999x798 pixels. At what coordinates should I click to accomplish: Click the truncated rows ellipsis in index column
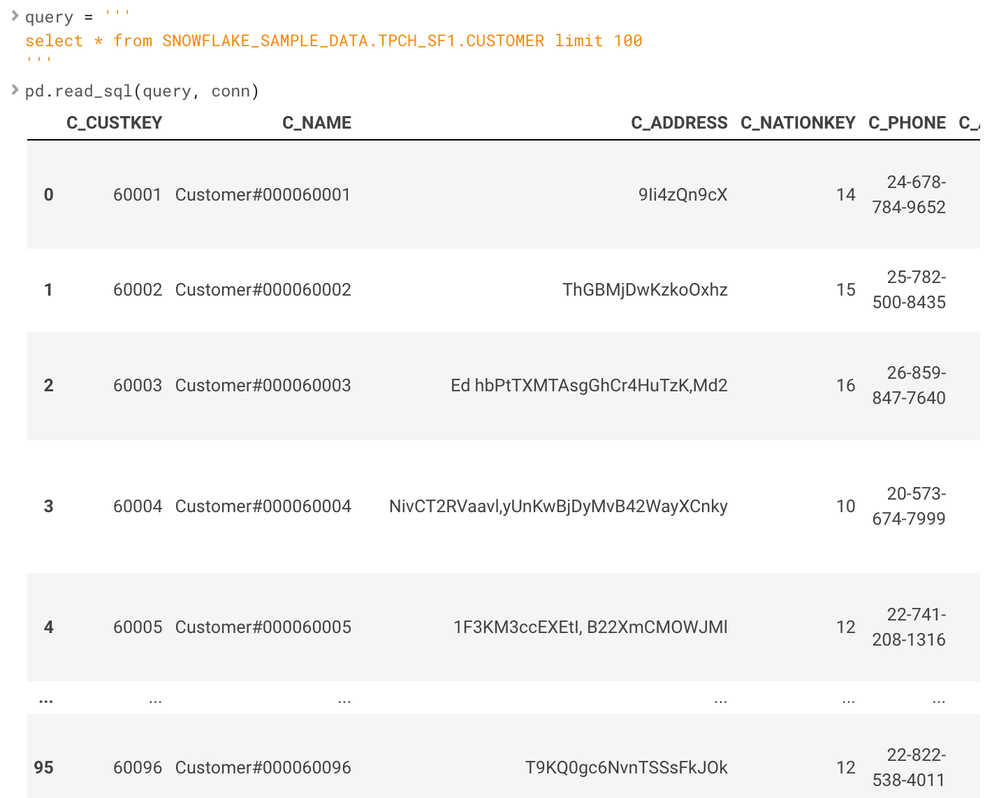tap(45, 700)
